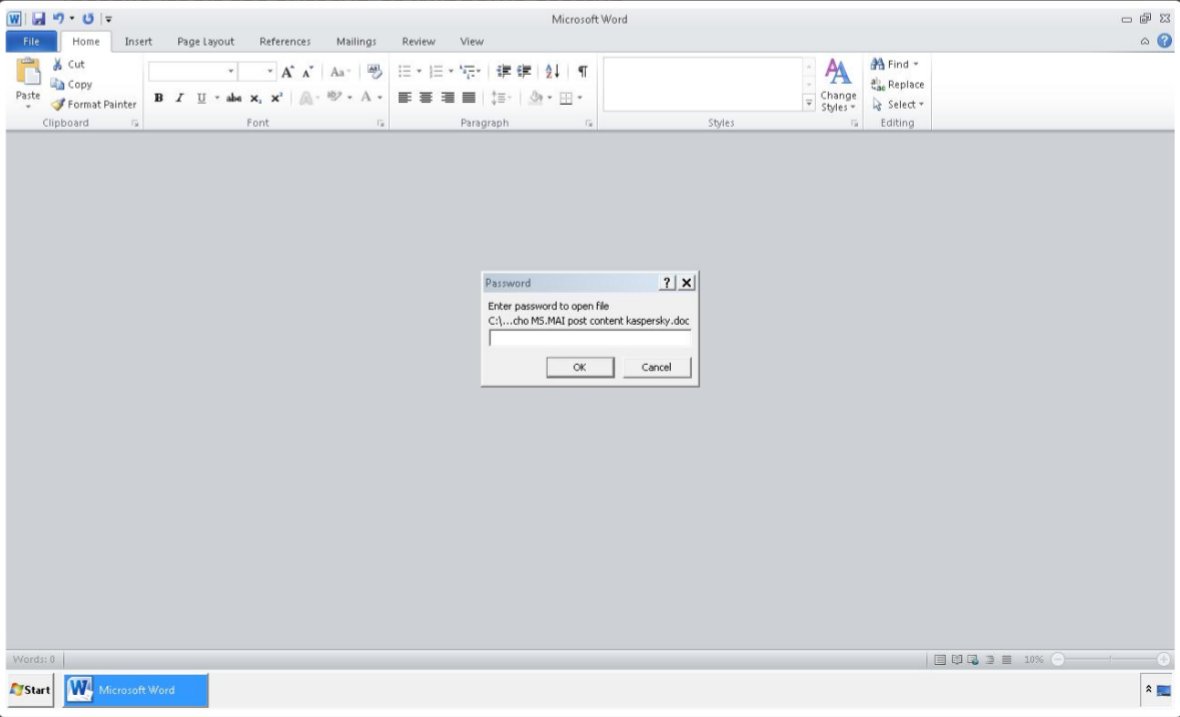Click the Decrease Indent icon

tap(503, 71)
